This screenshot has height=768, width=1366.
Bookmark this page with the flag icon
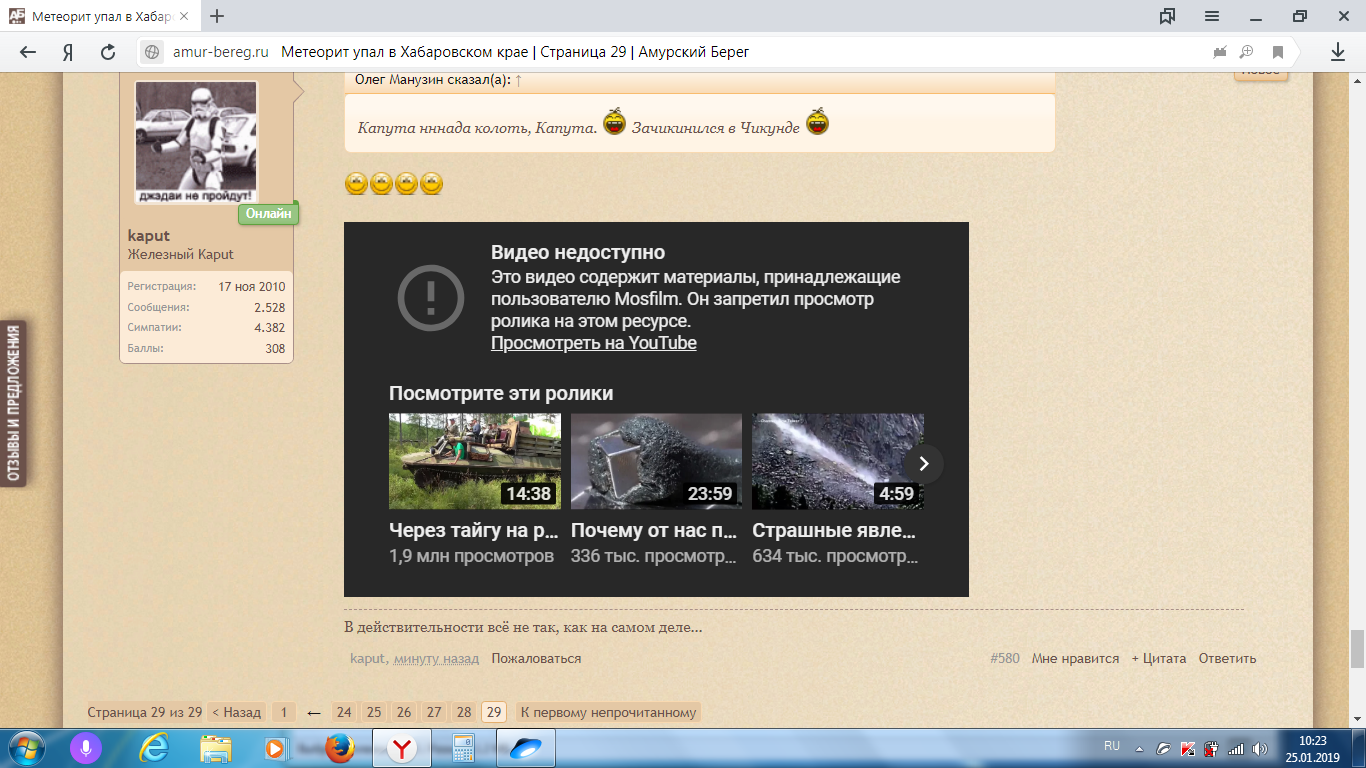[x=1277, y=52]
